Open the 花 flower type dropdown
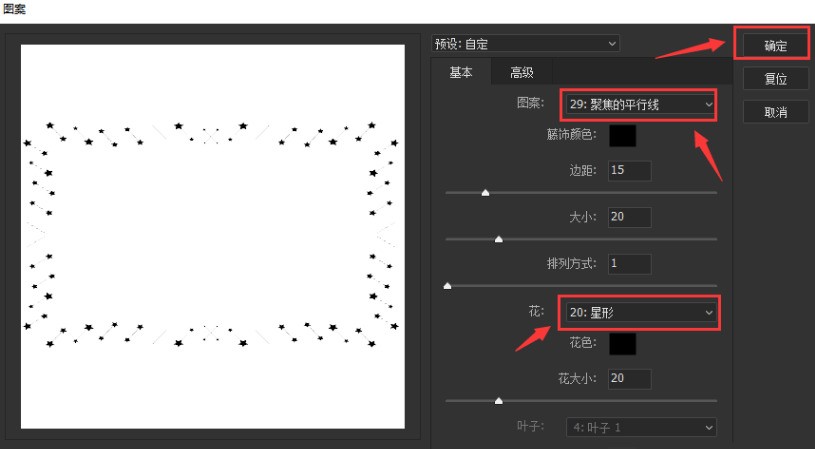815x449 pixels. 639,313
